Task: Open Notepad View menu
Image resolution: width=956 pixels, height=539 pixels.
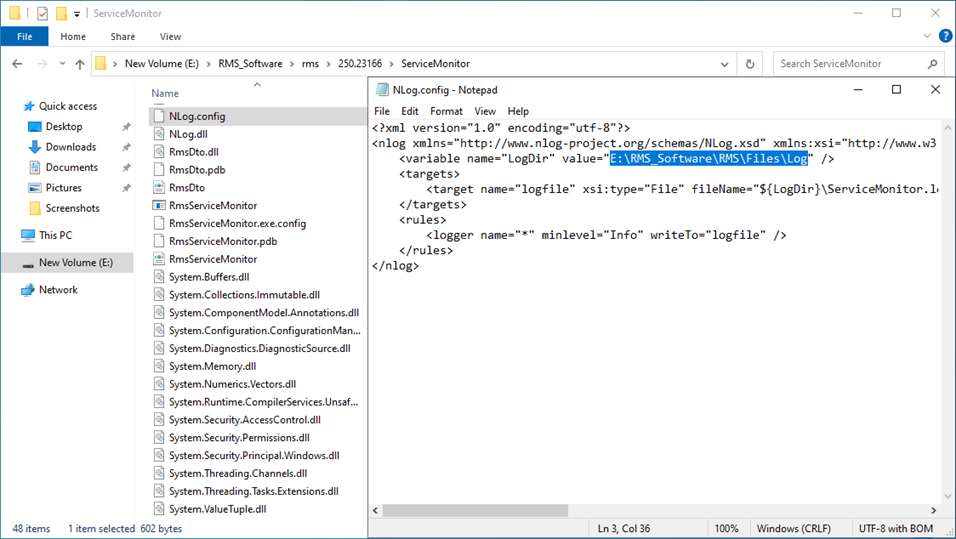Action: tap(485, 111)
